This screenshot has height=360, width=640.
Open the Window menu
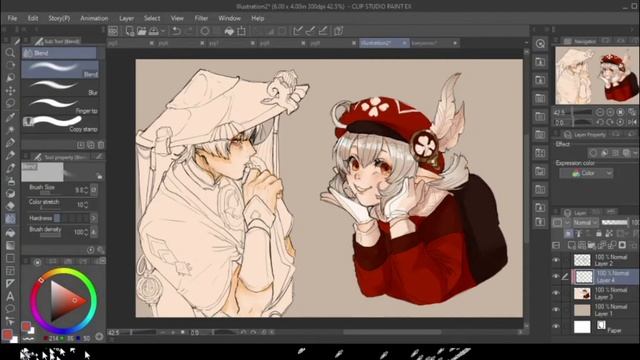(x=229, y=18)
